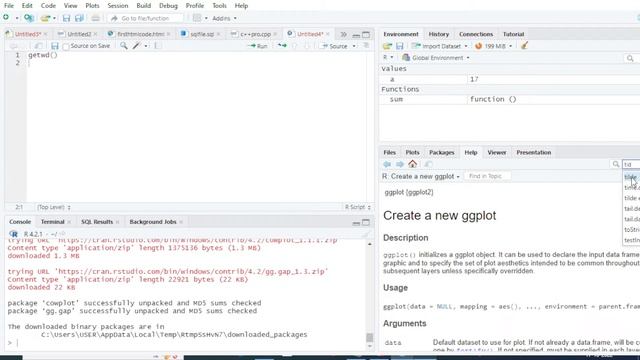
Task: Load workspace in Environment pane
Action: pyautogui.click(x=387, y=46)
